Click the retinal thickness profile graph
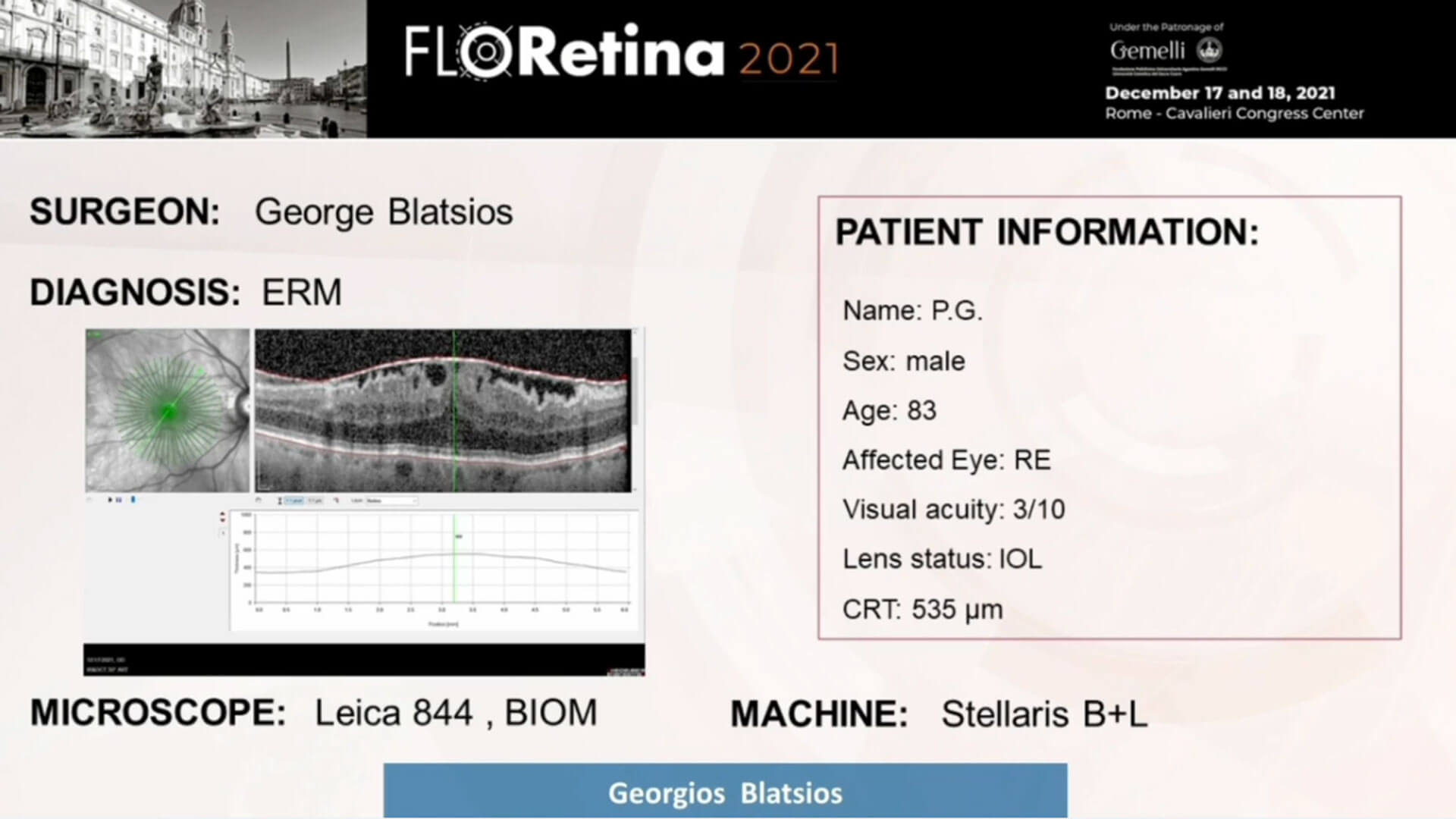 point(435,570)
